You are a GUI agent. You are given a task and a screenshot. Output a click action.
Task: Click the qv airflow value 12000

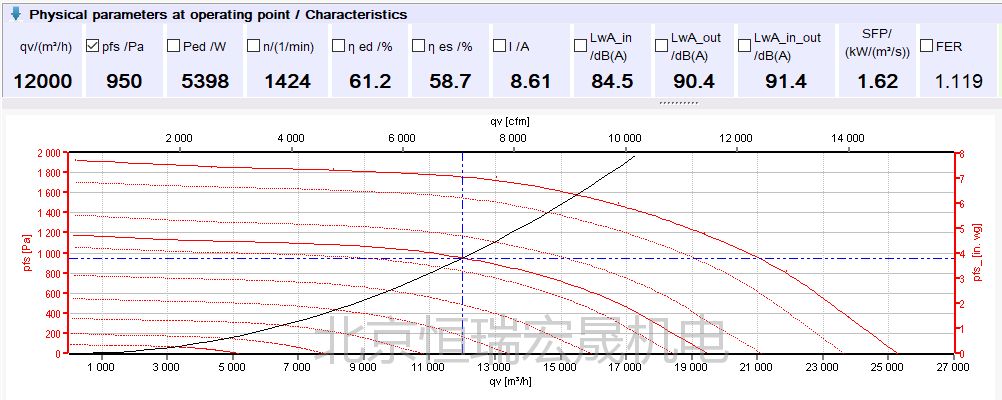point(42,81)
